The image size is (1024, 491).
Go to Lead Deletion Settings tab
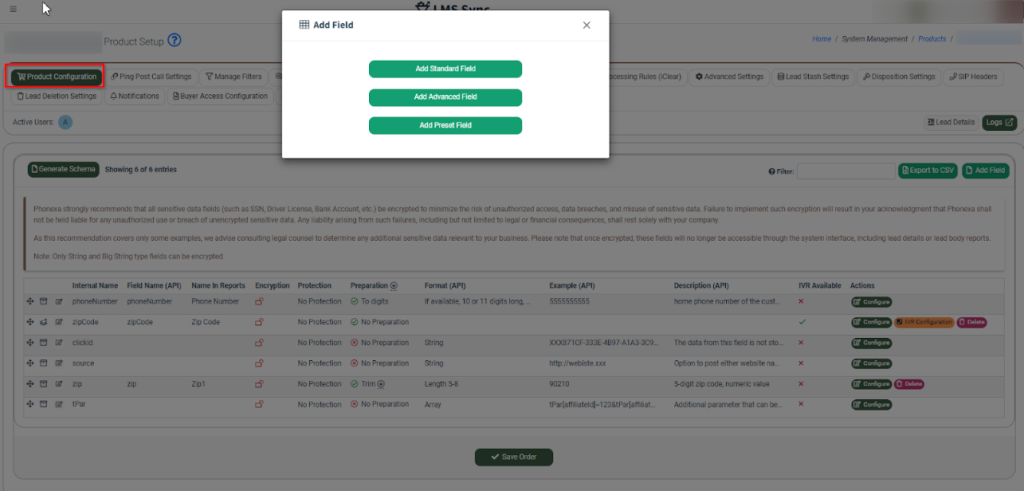click(x=56, y=97)
